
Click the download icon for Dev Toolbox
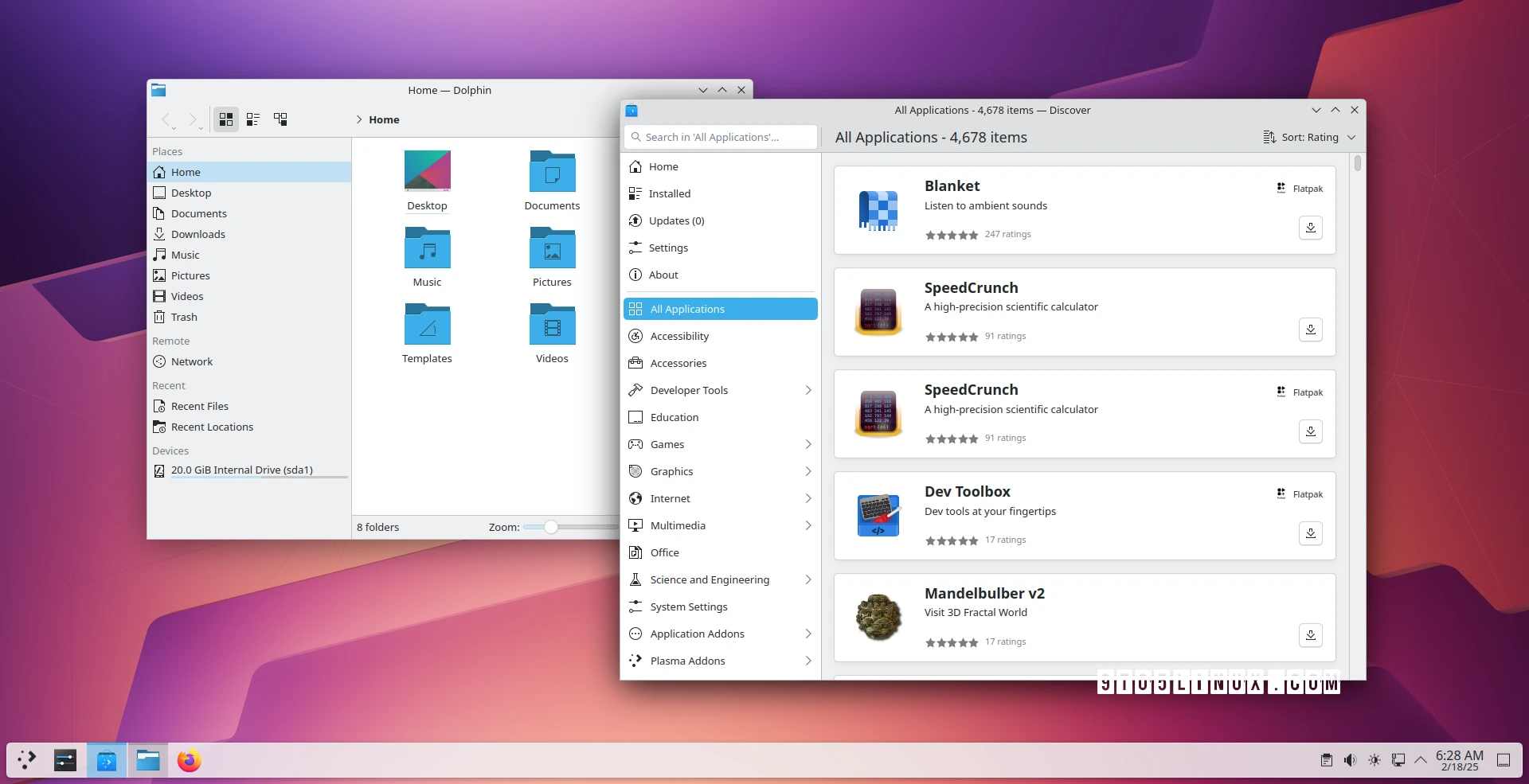[1310, 533]
